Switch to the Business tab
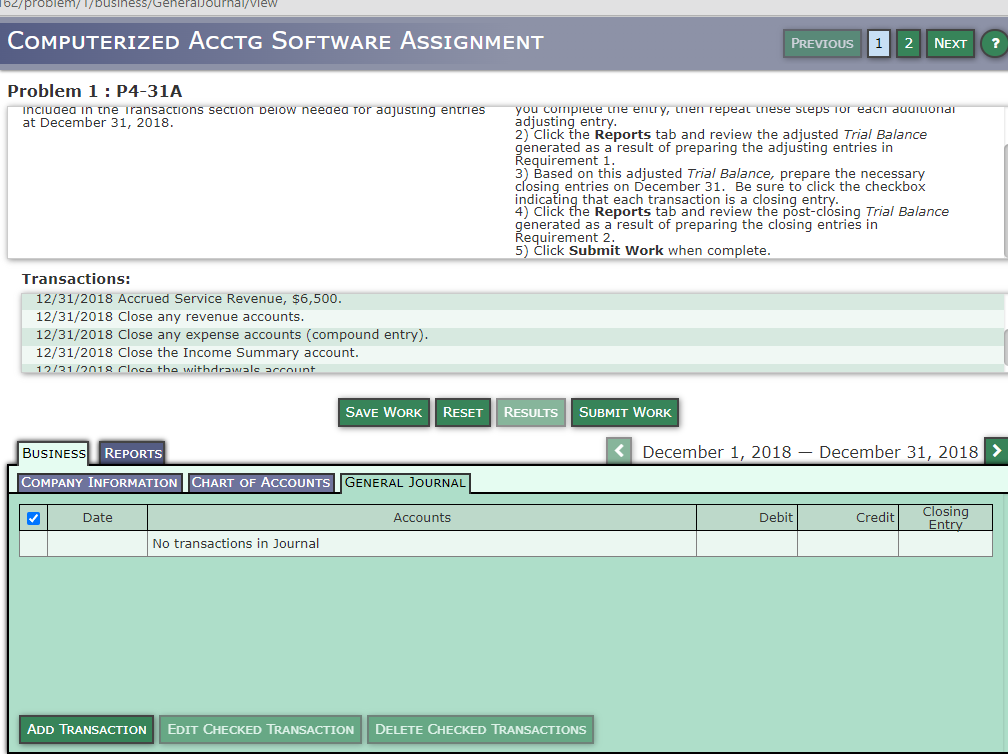This screenshot has width=1008, height=754. (52, 453)
